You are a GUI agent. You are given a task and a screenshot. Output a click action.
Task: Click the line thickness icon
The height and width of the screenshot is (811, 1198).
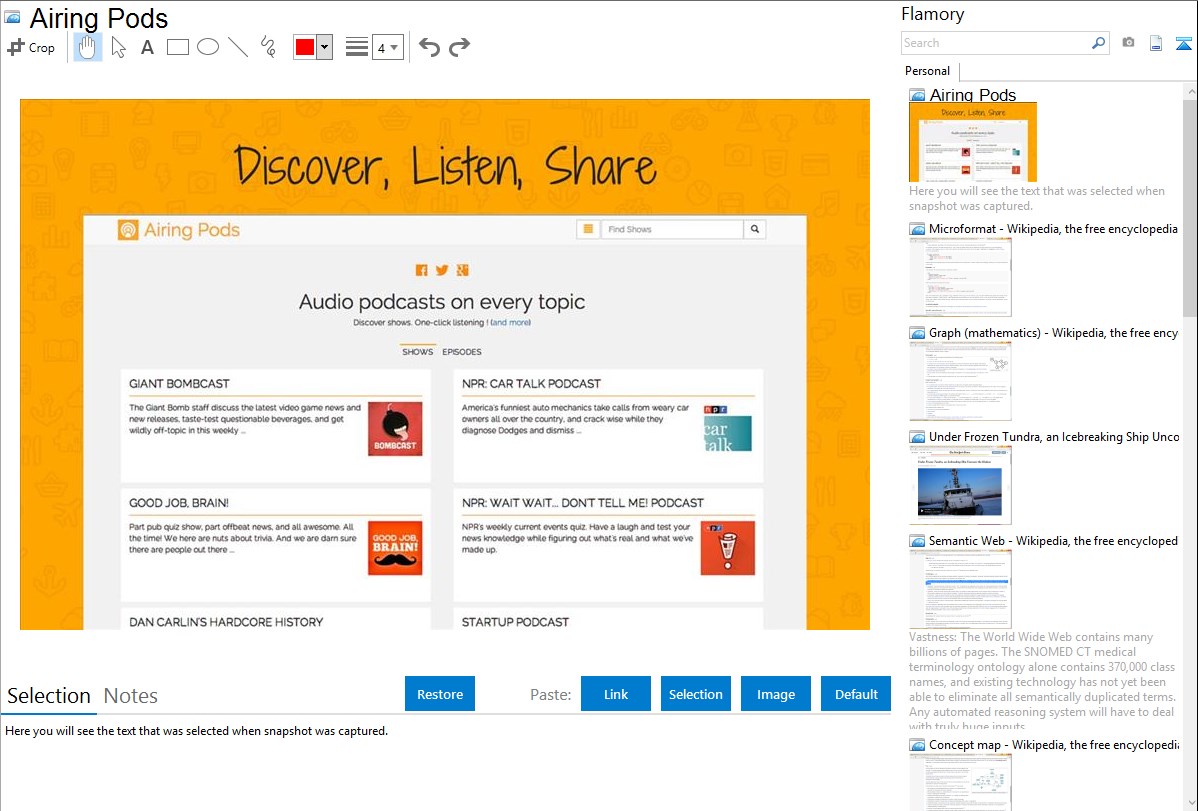(356, 47)
